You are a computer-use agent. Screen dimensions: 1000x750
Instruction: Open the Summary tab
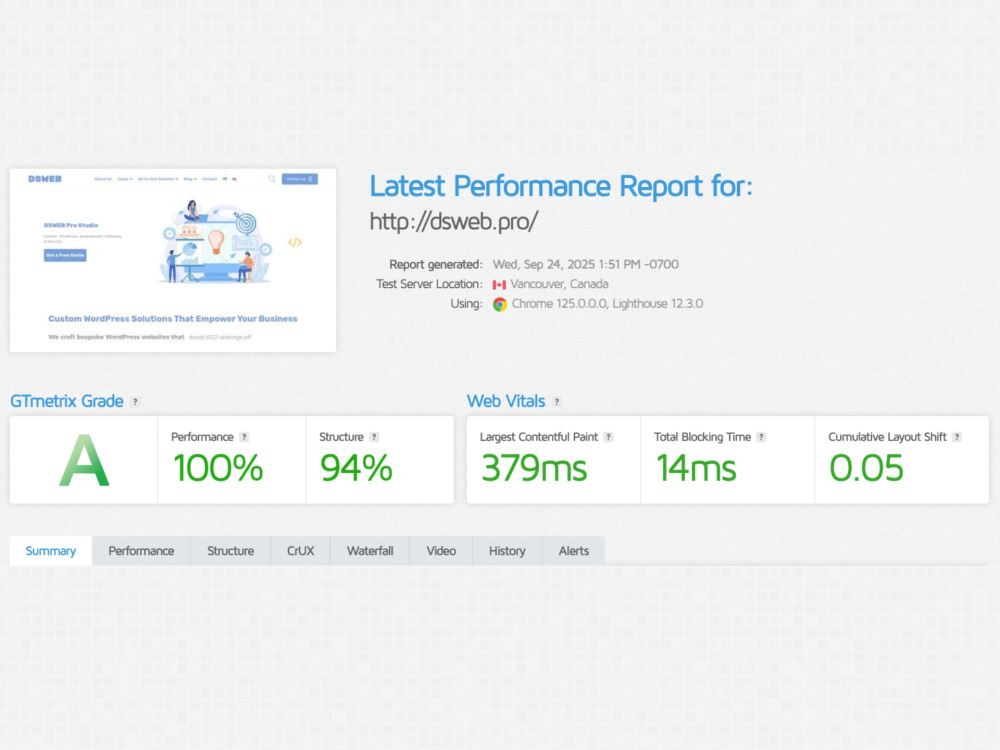click(x=51, y=550)
